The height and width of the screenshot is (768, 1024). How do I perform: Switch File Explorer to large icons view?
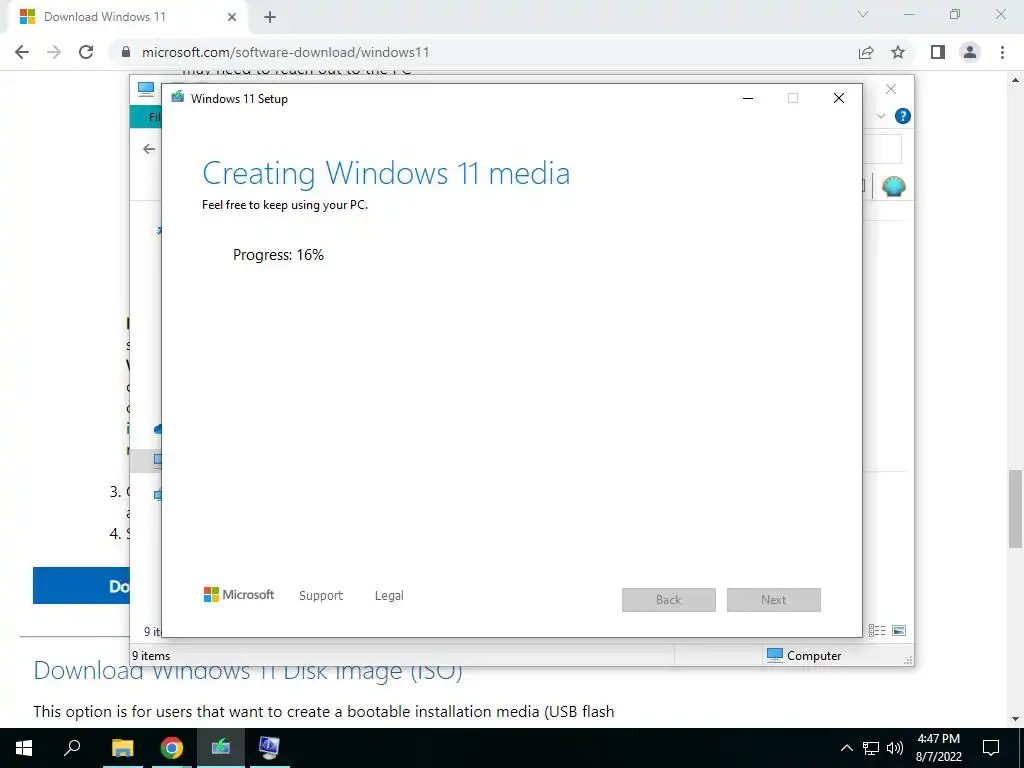coord(899,630)
